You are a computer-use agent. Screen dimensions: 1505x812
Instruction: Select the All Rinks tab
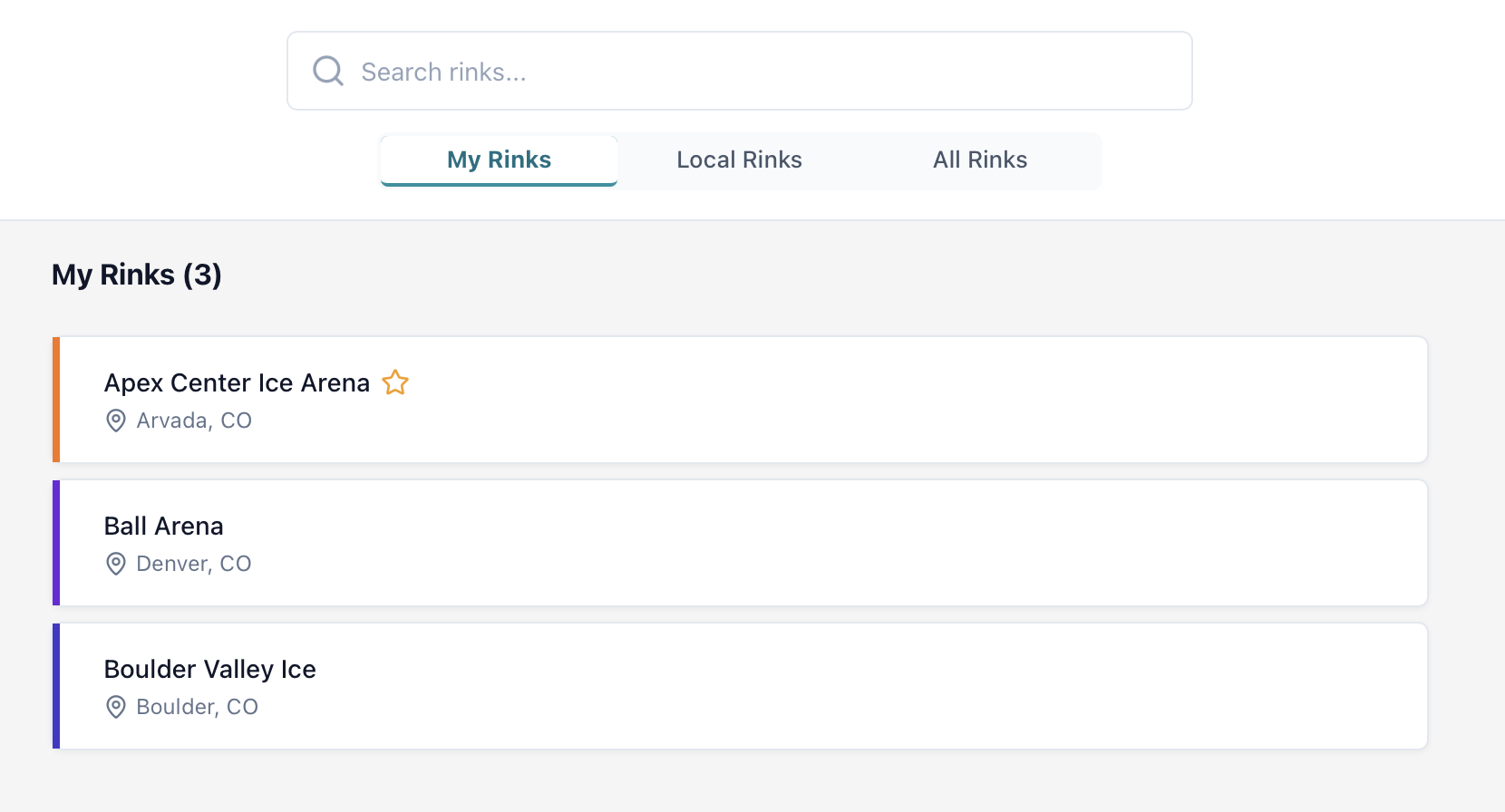[x=980, y=160]
